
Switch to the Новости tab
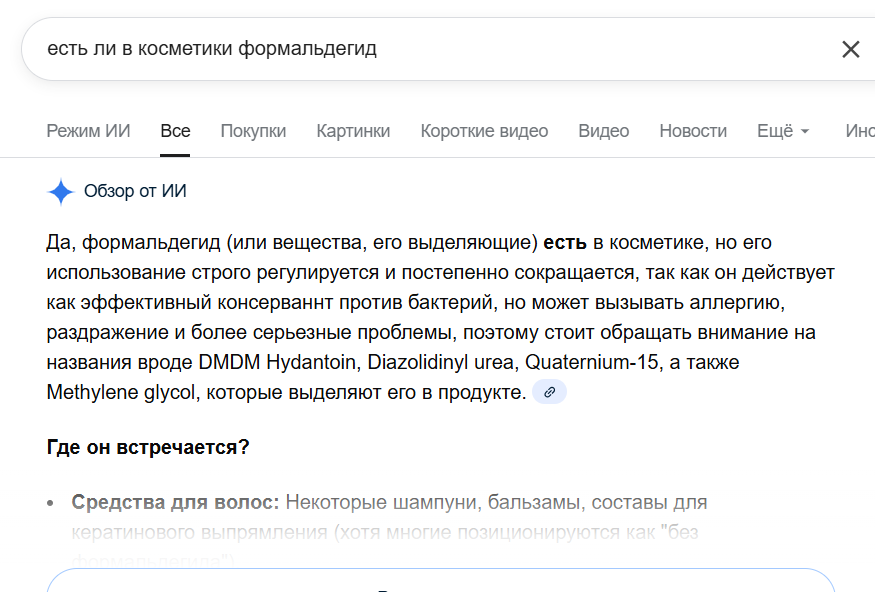pyautogui.click(x=693, y=131)
